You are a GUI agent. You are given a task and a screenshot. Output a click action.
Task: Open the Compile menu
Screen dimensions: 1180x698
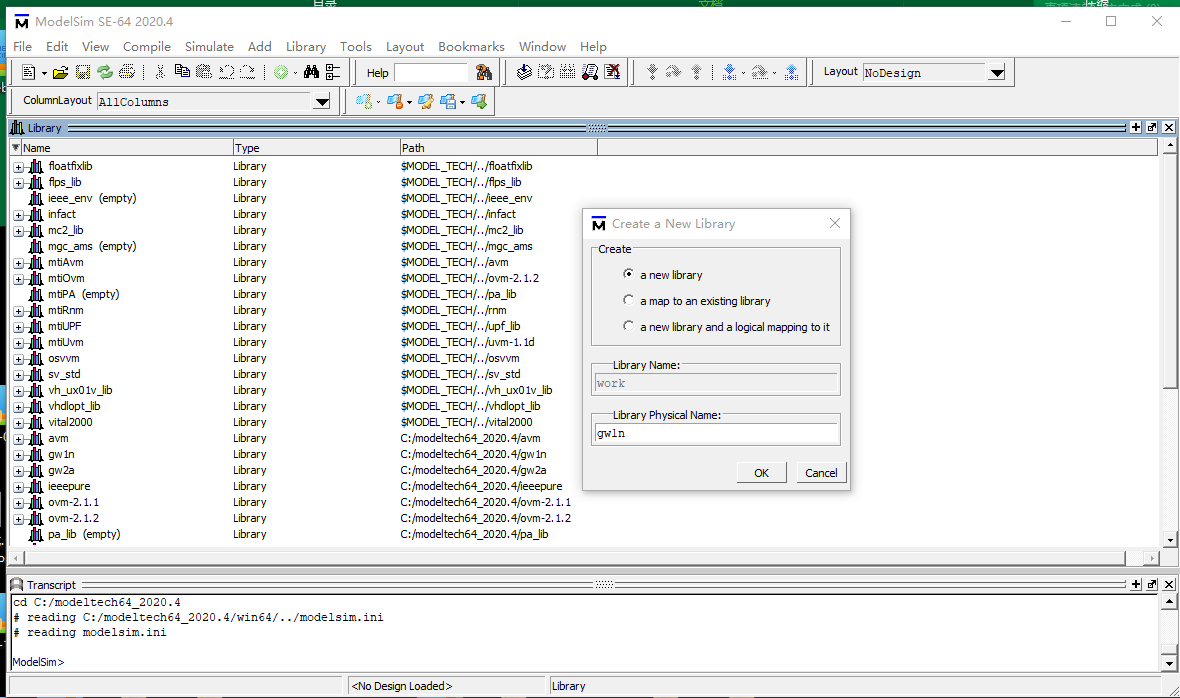[147, 47]
